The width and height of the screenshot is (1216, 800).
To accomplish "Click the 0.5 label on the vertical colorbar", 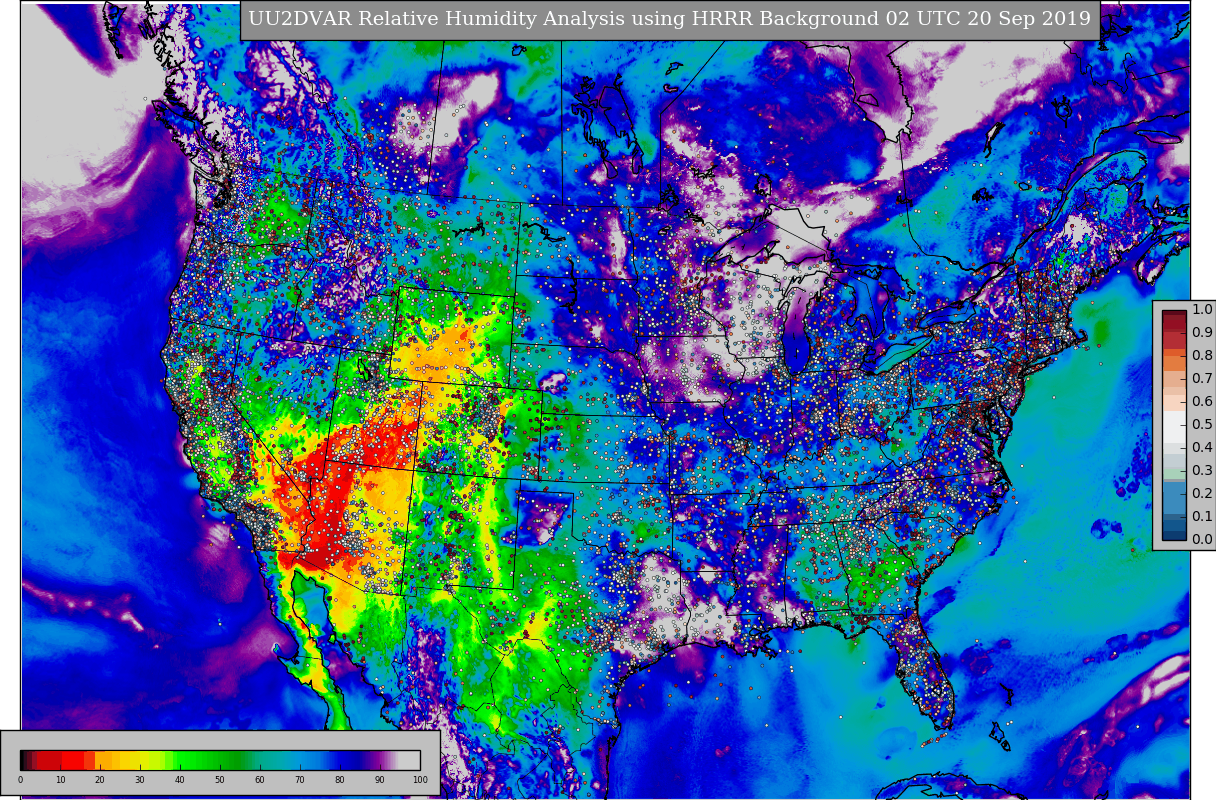I will pyautogui.click(x=1202, y=424).
